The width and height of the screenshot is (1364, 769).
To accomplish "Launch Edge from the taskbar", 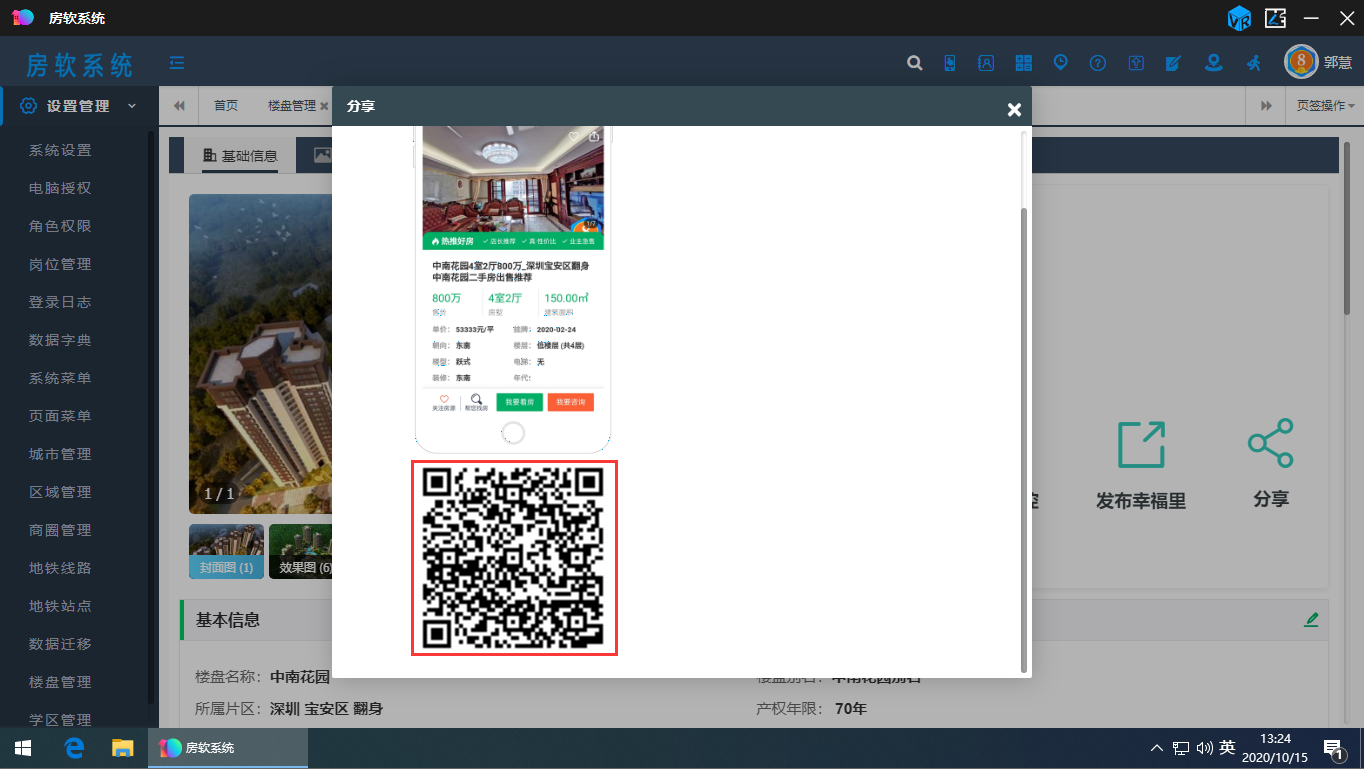I will tap(74, 748).
